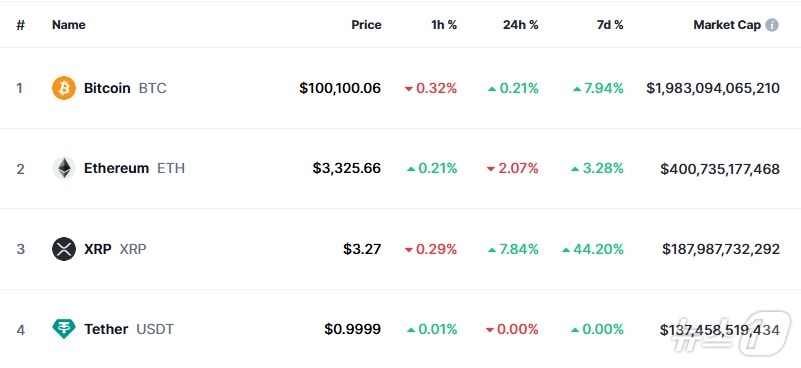Click Ethereum's red 24h down arrow
The width and height of the screenshot is (801, 368).
pyautogui.click(x=491, y=169)
